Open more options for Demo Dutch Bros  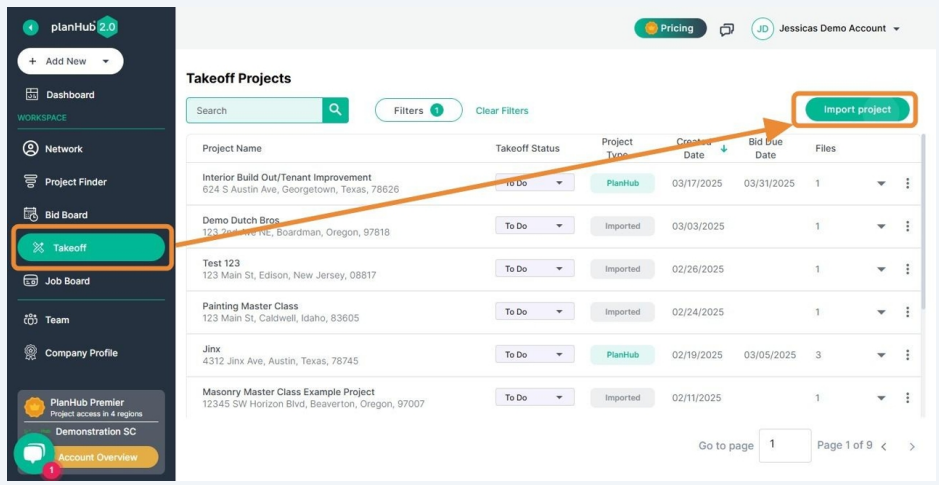907,226
